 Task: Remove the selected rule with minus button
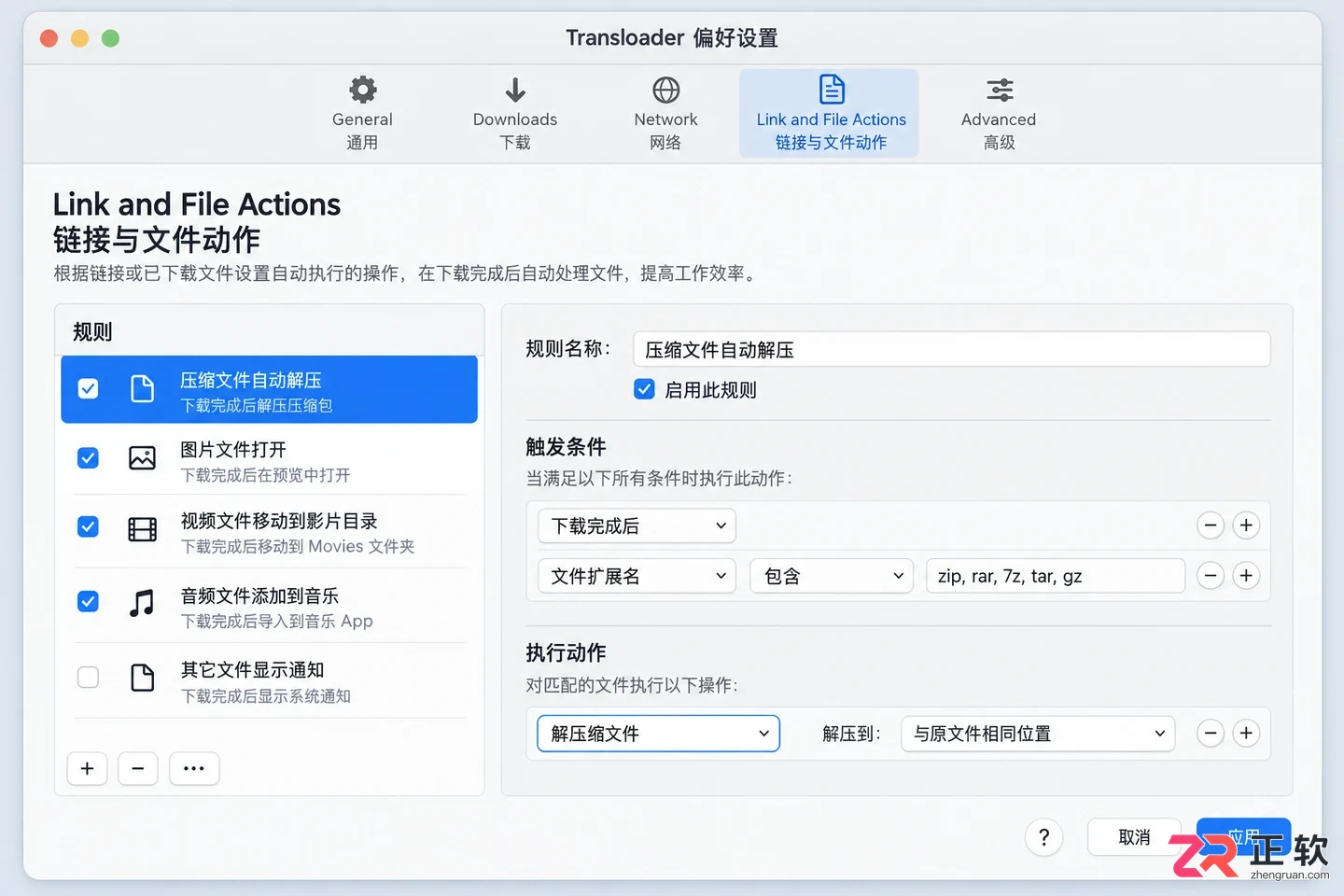coord(138,769)
